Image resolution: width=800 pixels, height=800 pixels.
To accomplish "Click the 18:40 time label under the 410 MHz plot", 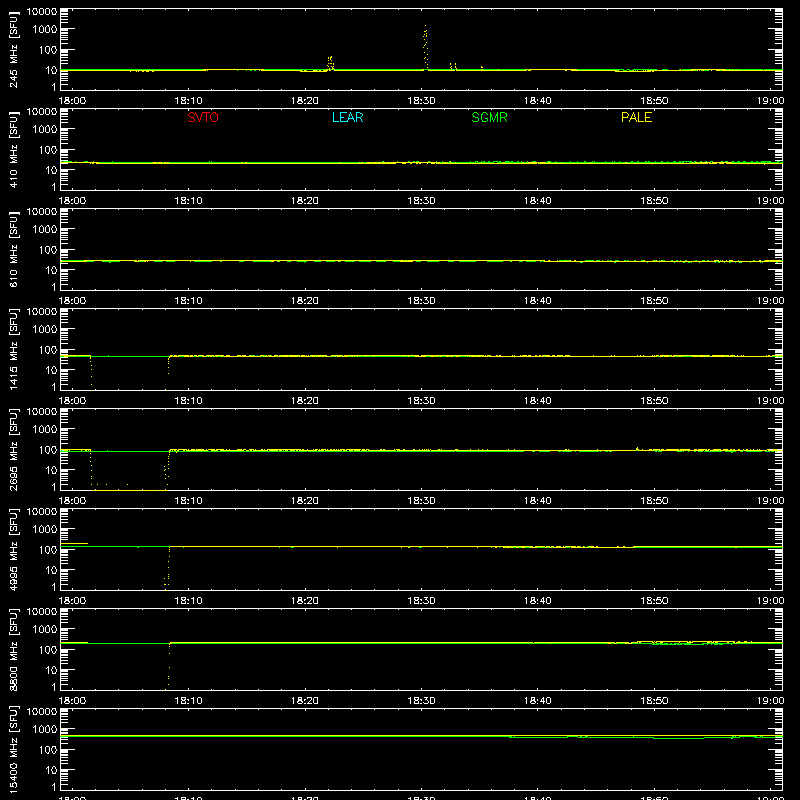I will 538,201.
